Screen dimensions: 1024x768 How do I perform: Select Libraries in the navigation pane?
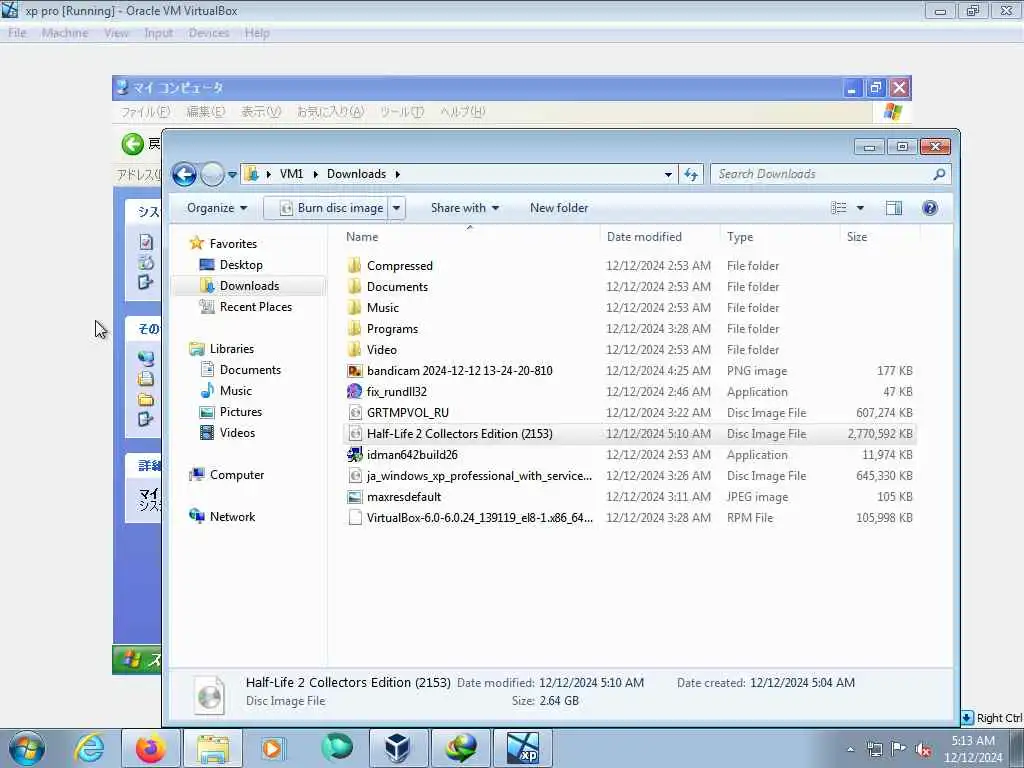231,349
